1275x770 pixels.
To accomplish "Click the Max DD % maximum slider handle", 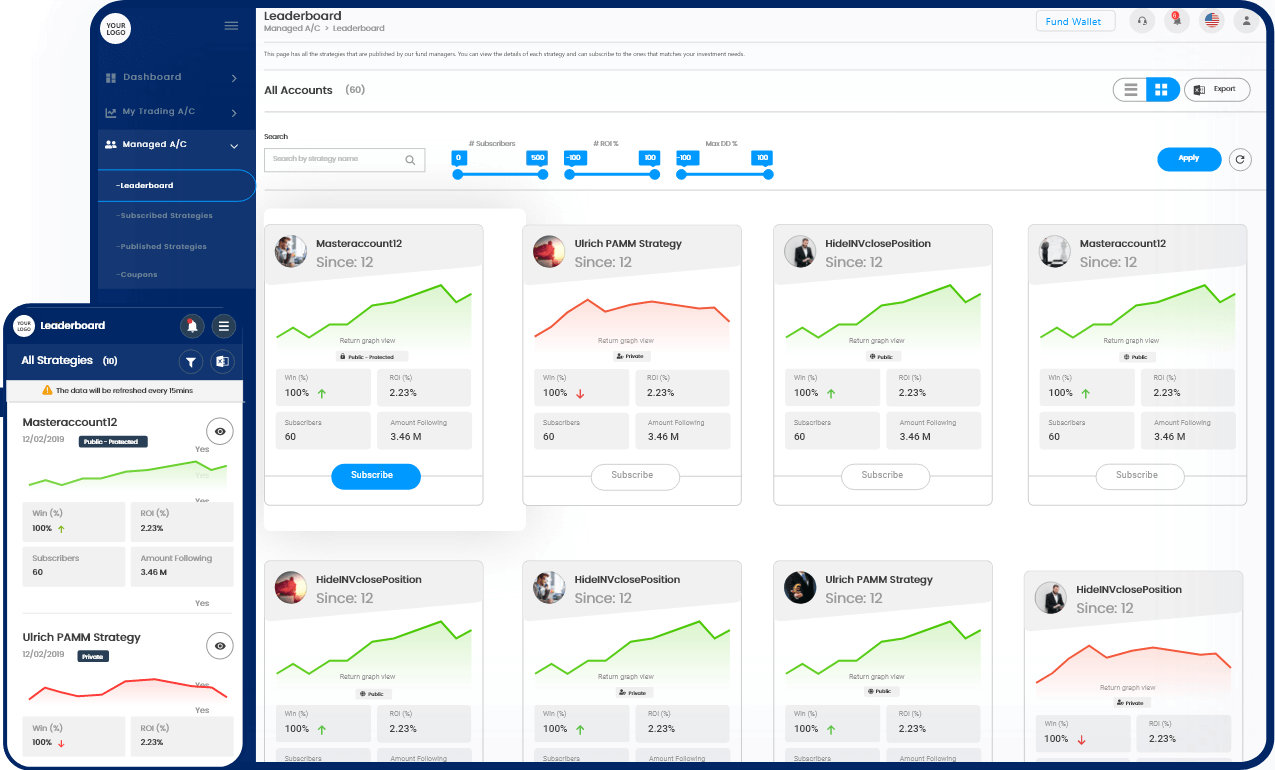I will click(x=768, y=174).
